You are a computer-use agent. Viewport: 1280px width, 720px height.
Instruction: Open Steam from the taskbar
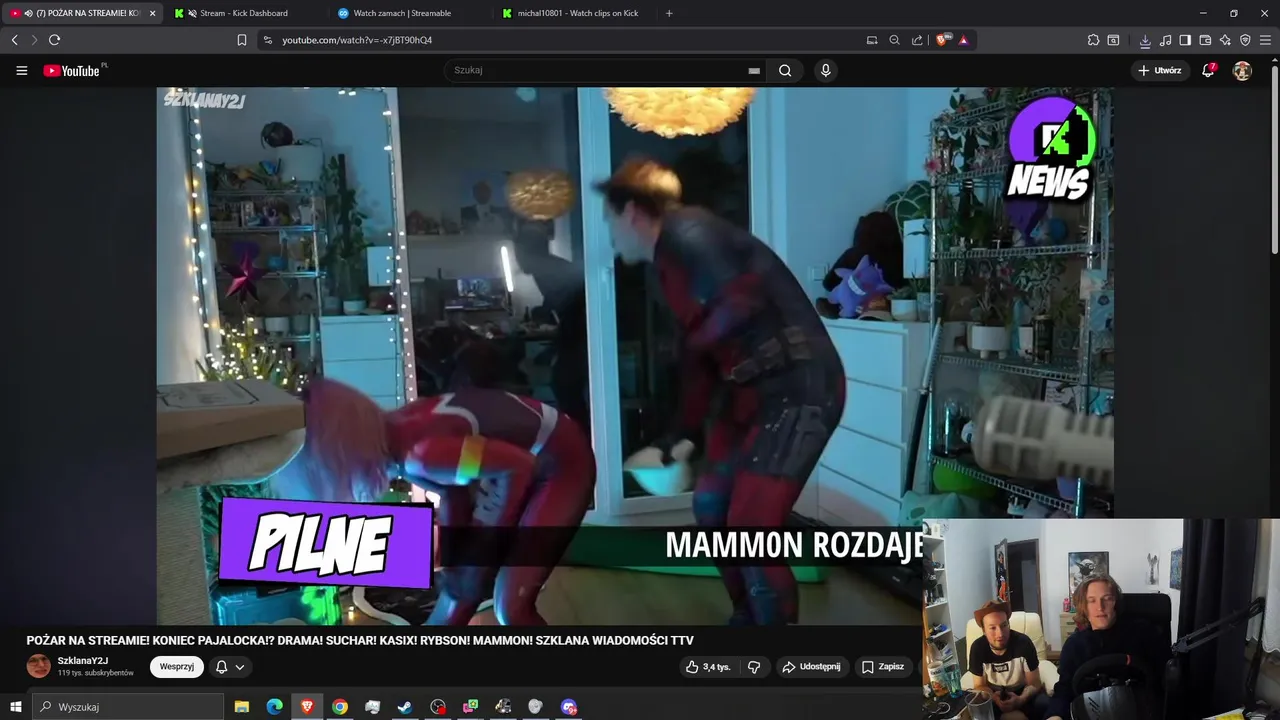tap(405, 707)
